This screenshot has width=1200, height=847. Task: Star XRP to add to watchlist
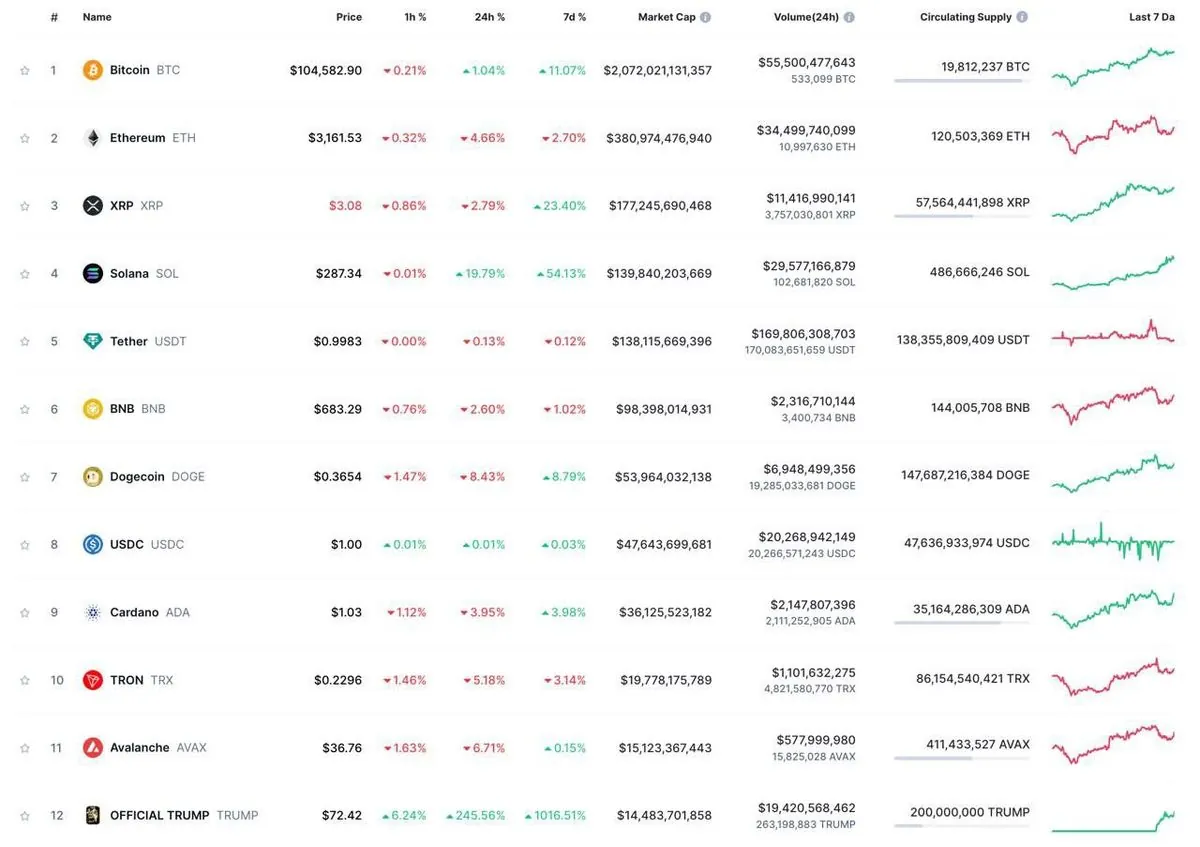25,206
